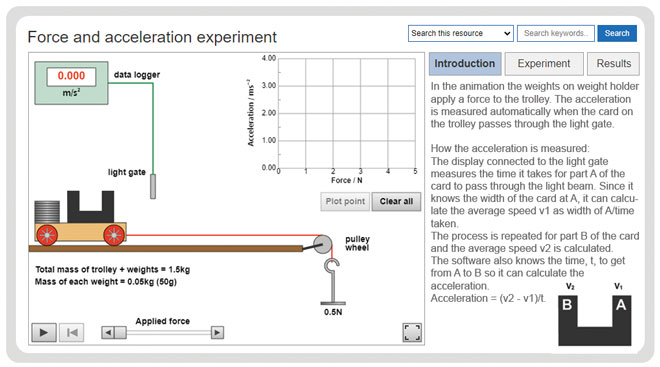660x367 pixels.
Task: Click the 'Mass of each weight' text
Action: [106, 282]
